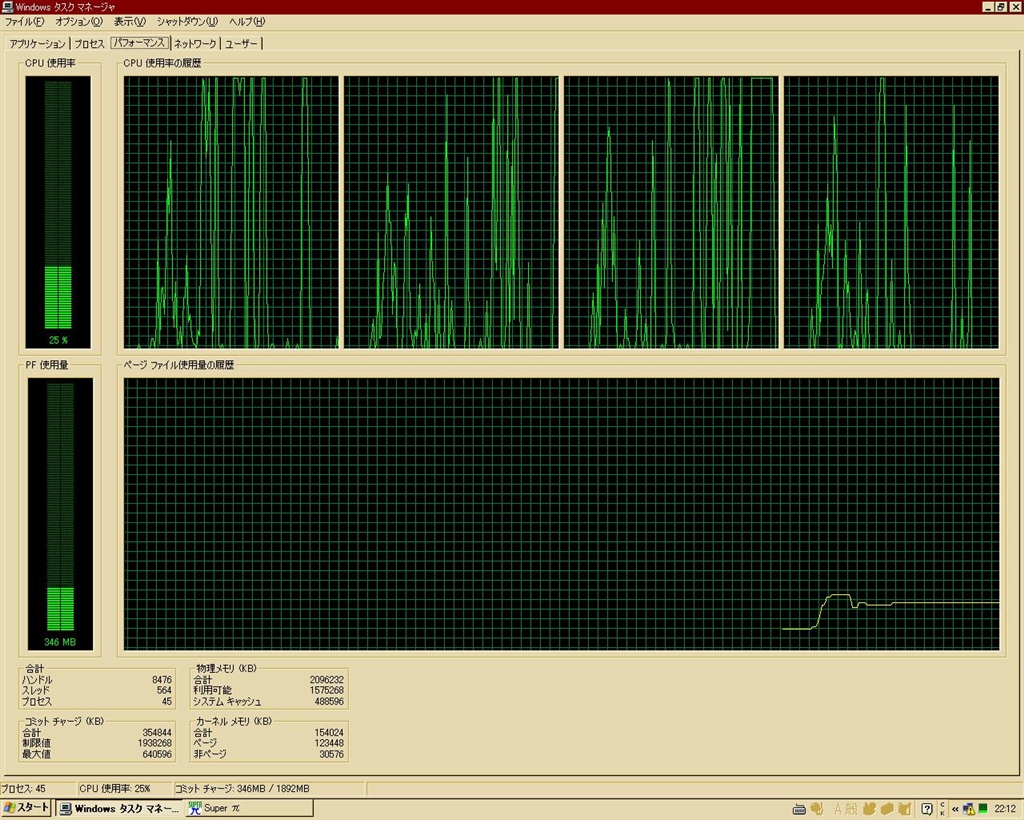Click physical memory total 2096232

click(x=327, y=680)
